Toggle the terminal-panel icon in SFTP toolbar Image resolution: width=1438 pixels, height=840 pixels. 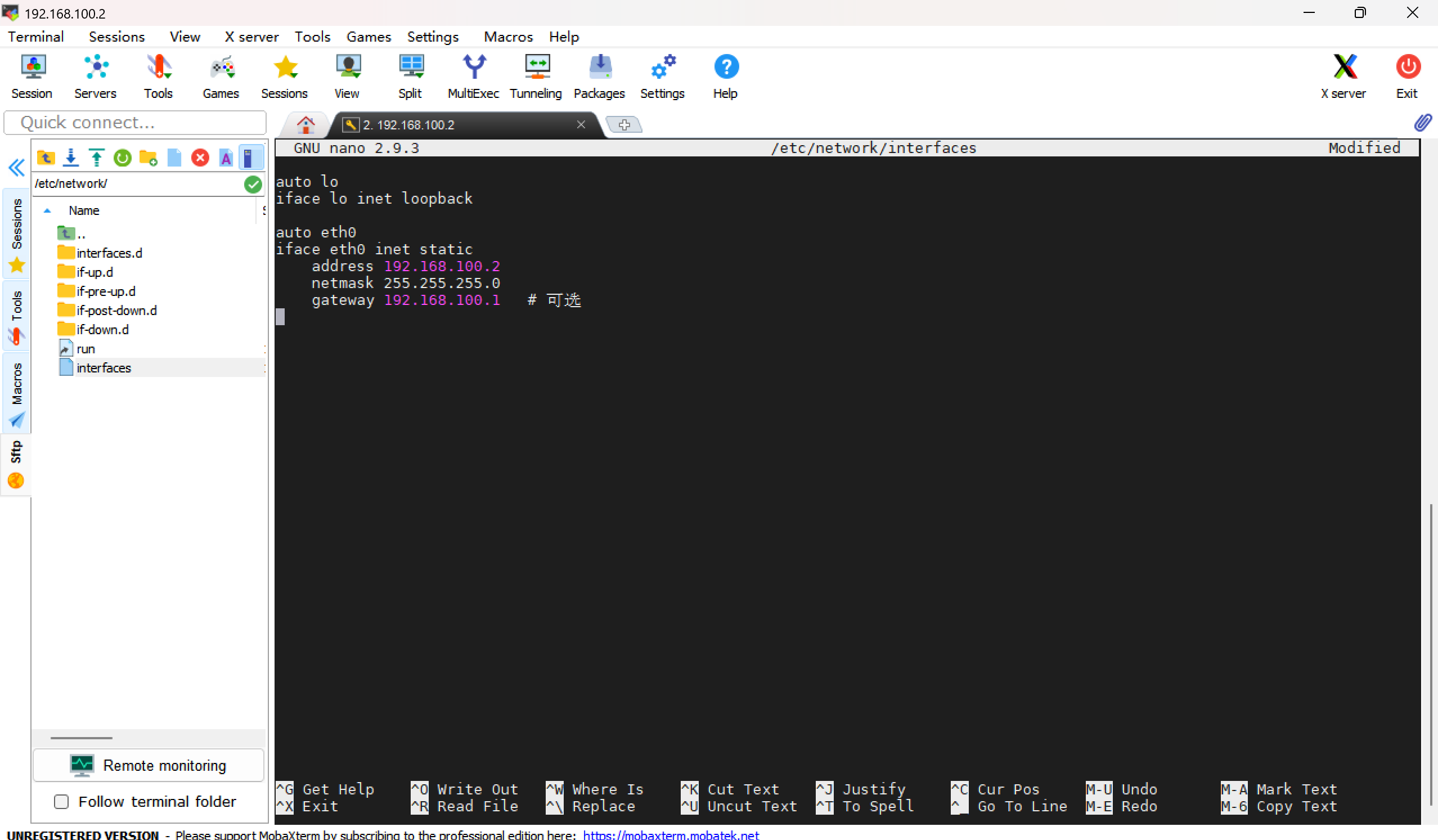click(x=250, y=158)
